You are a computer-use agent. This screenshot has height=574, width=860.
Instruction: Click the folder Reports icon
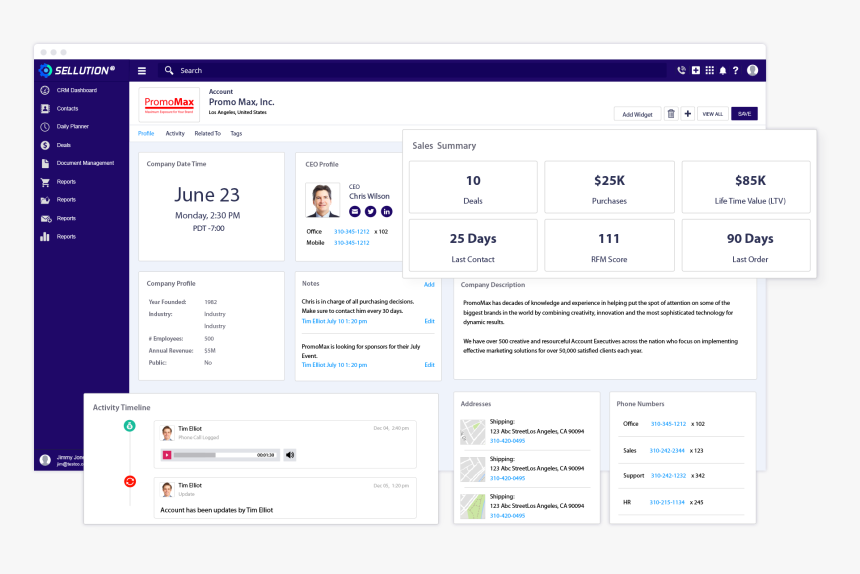click(45, 200)
